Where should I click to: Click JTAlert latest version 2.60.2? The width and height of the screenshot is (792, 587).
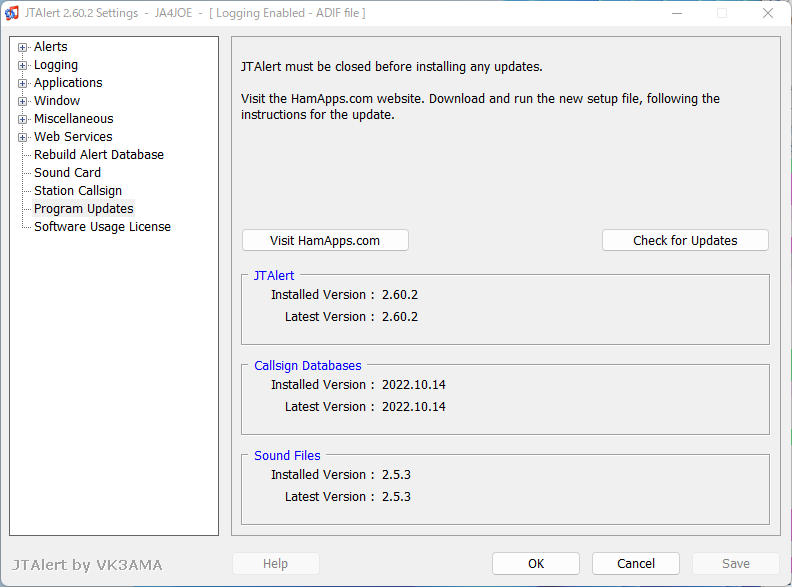click(x=400, y=317)
